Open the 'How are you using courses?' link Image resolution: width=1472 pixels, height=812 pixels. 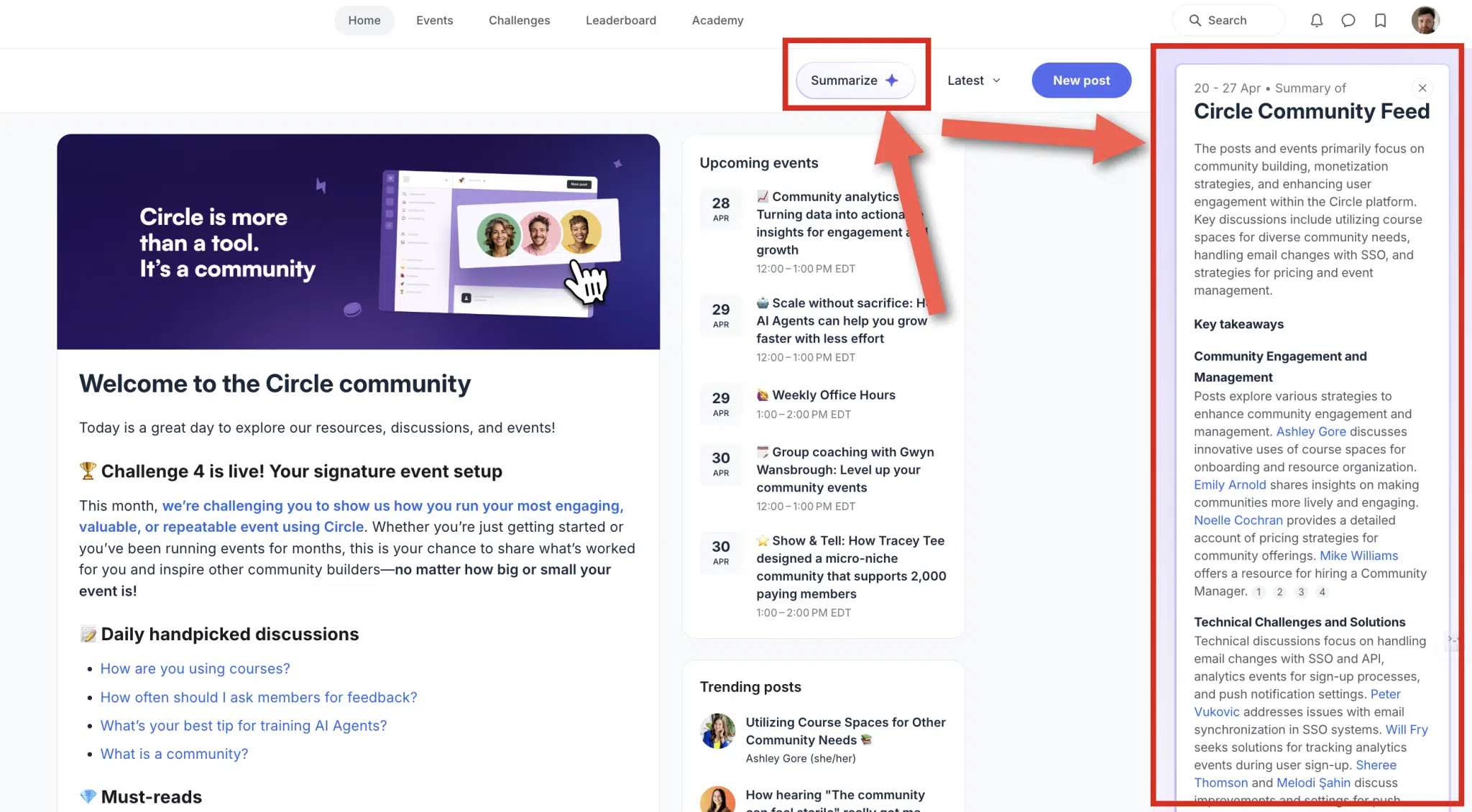[x=195, y=668]
